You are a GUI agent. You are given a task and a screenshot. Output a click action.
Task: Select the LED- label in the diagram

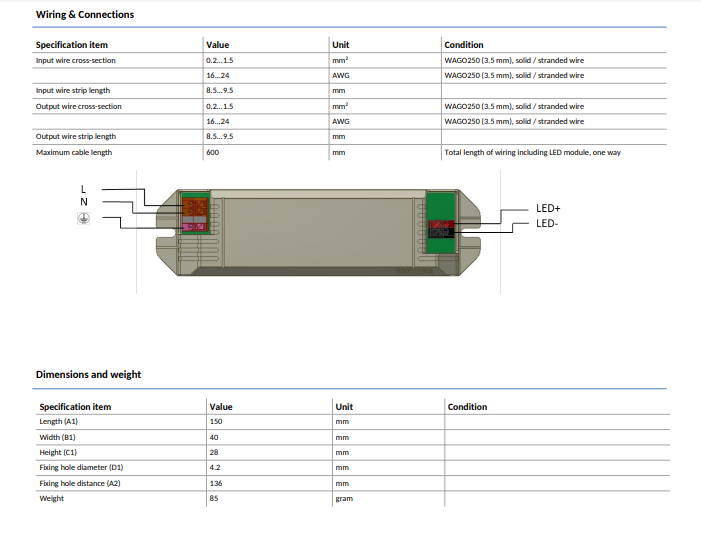tap(547, 223)
